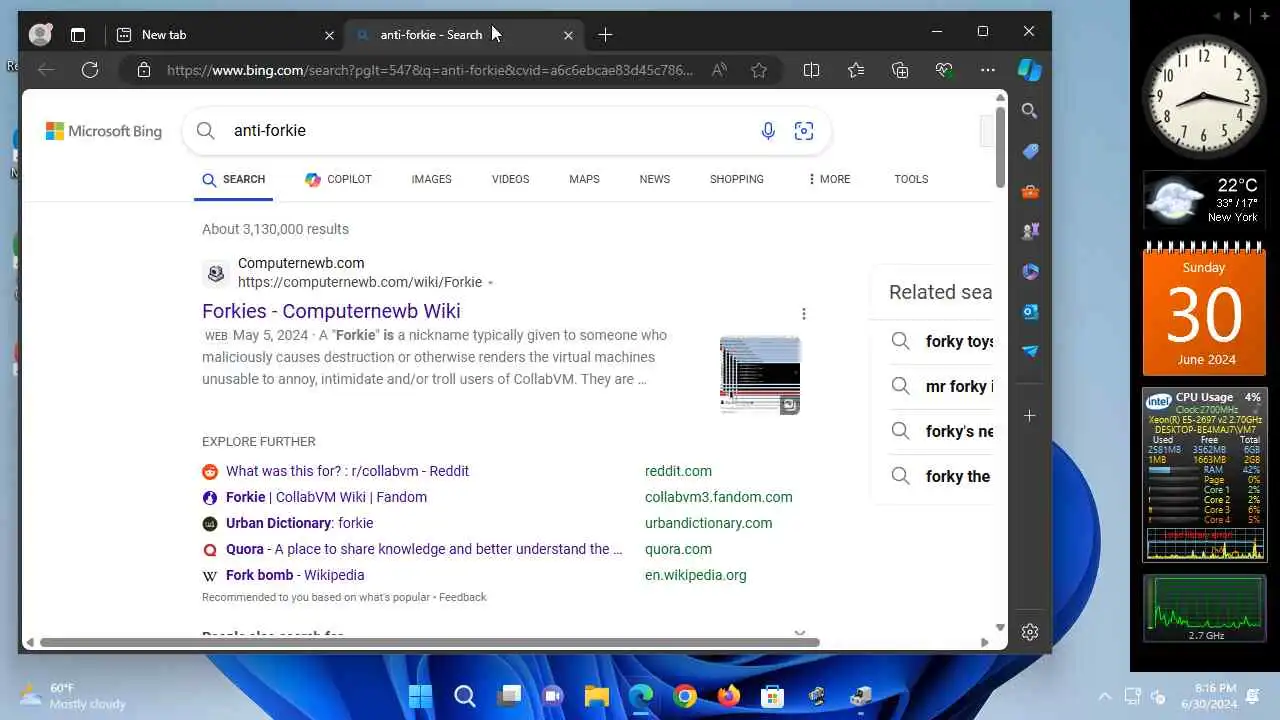
Task: Click the vertical page scrollbar
Action: tap(1000, 146)
